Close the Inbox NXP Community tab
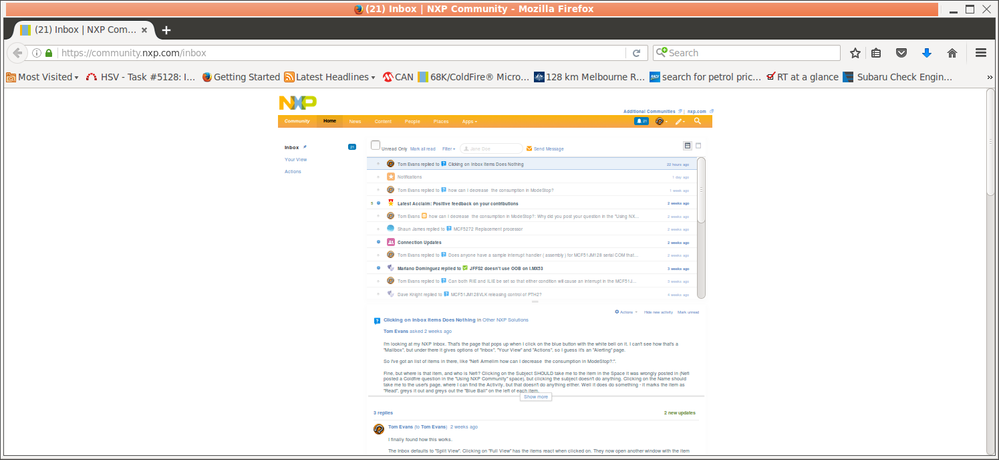Viewport: 999px width, 460px height. (145, 30)
